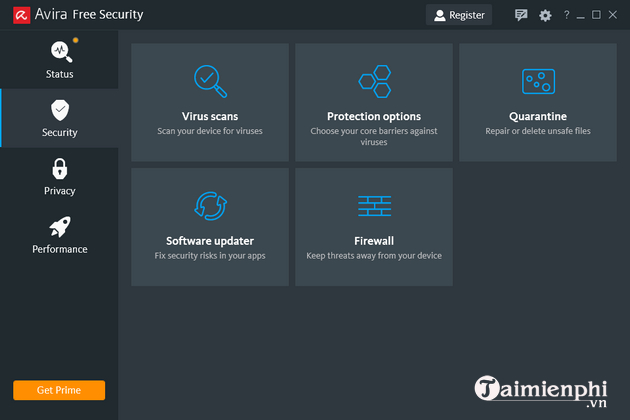This screenshot has height=420, width=630.
Task: Click the Protection options hexagons icon
Action: [374, 81]
